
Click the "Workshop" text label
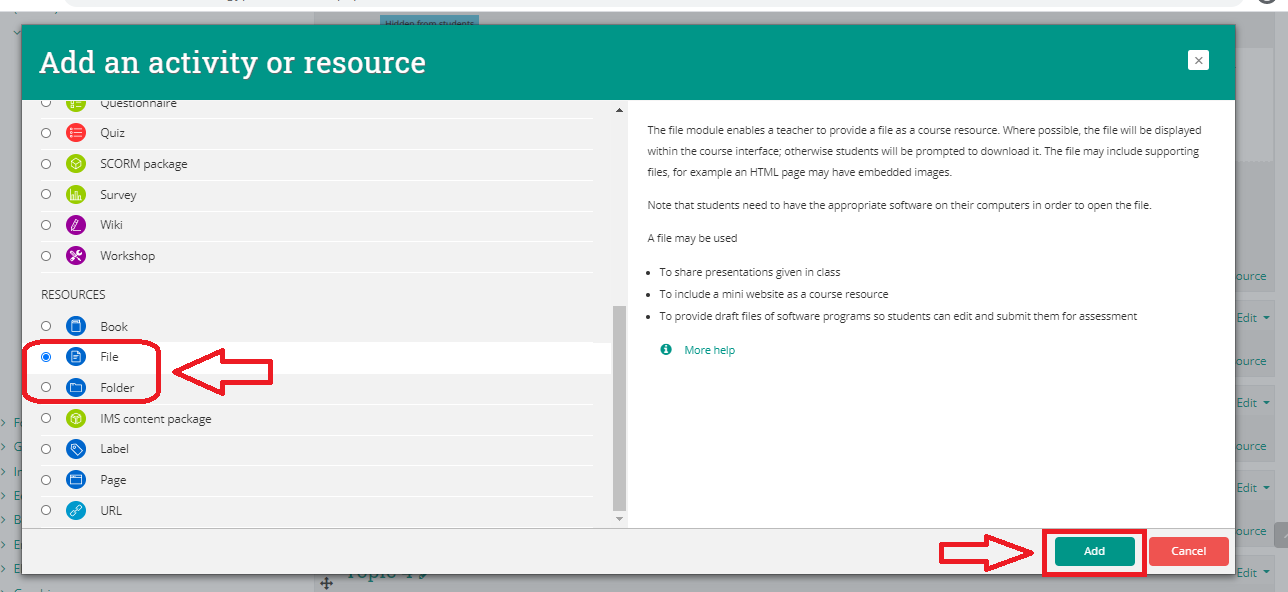(x=128, y=256)
